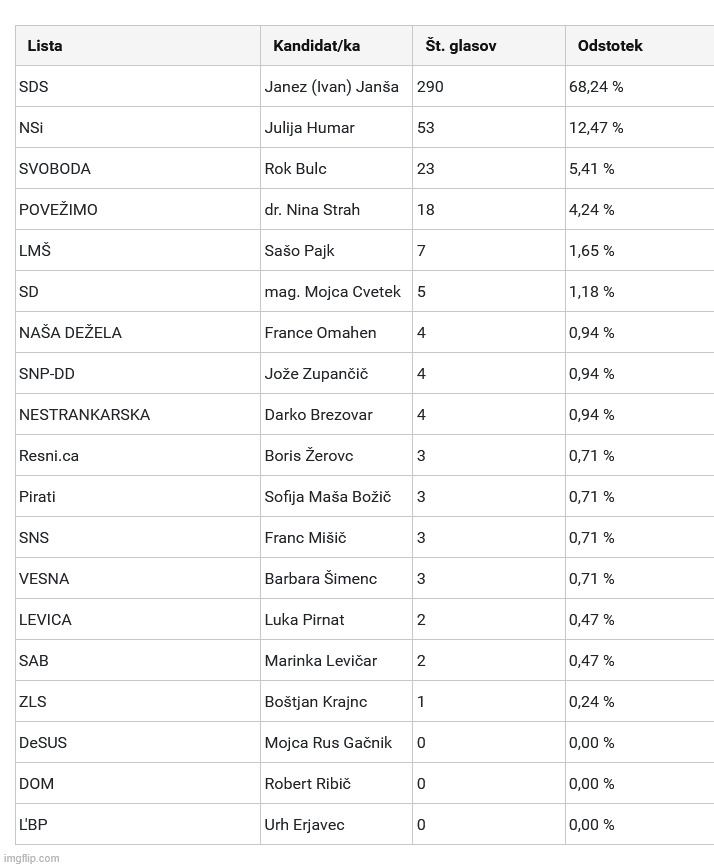Click the Kandidat/ka column header

point(316,46)
